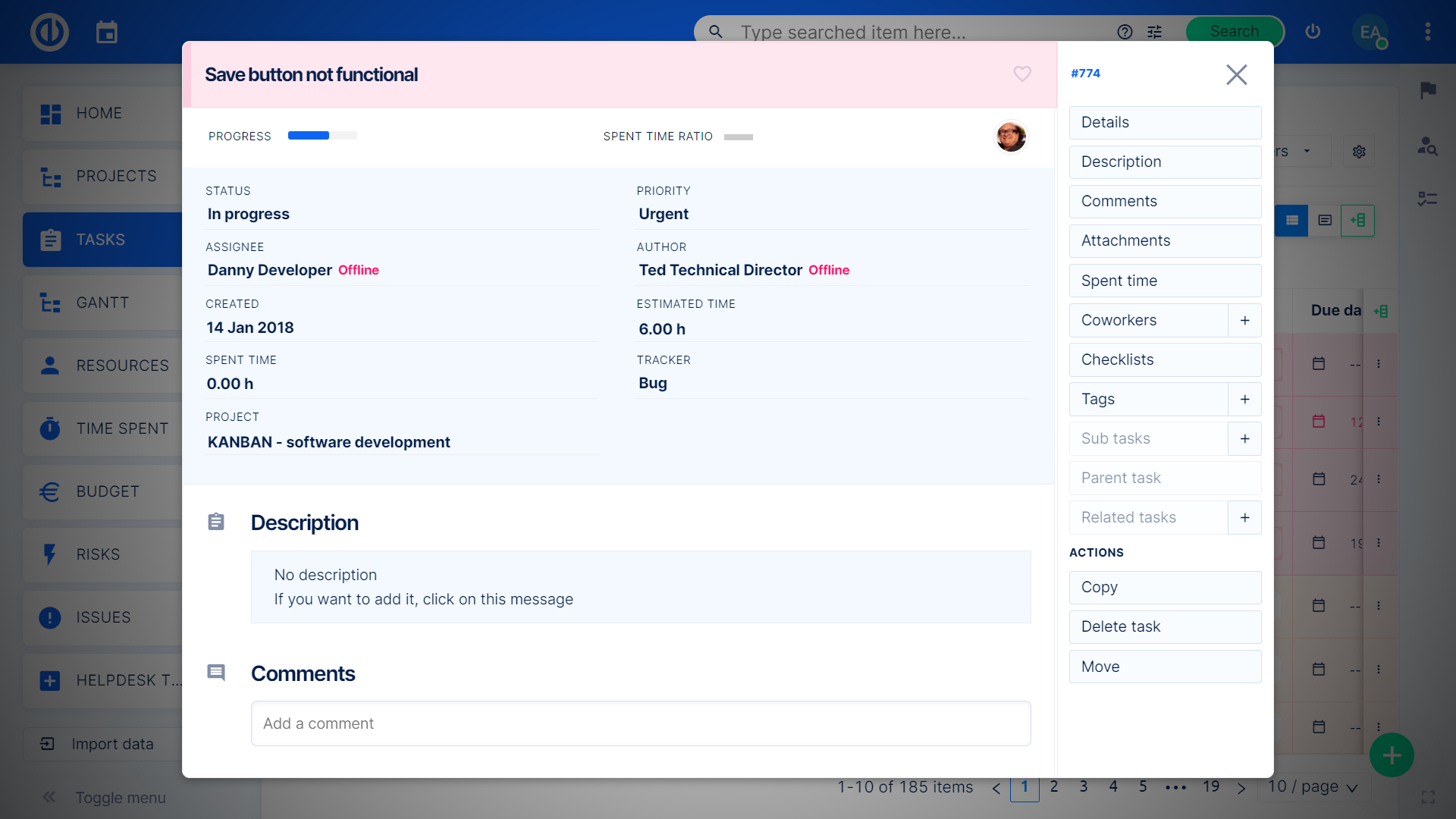Open GANTT in the sidebar

[102, 303]
